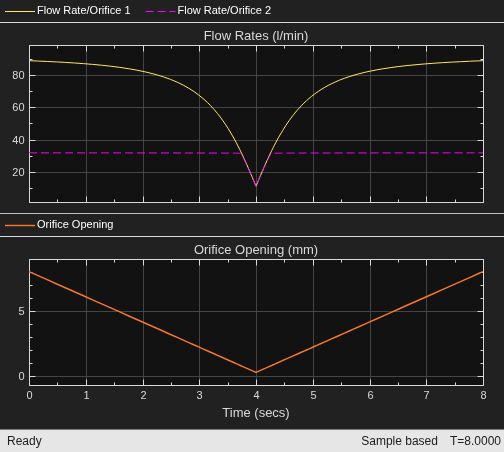Click the Ready status text

point(24,441)
